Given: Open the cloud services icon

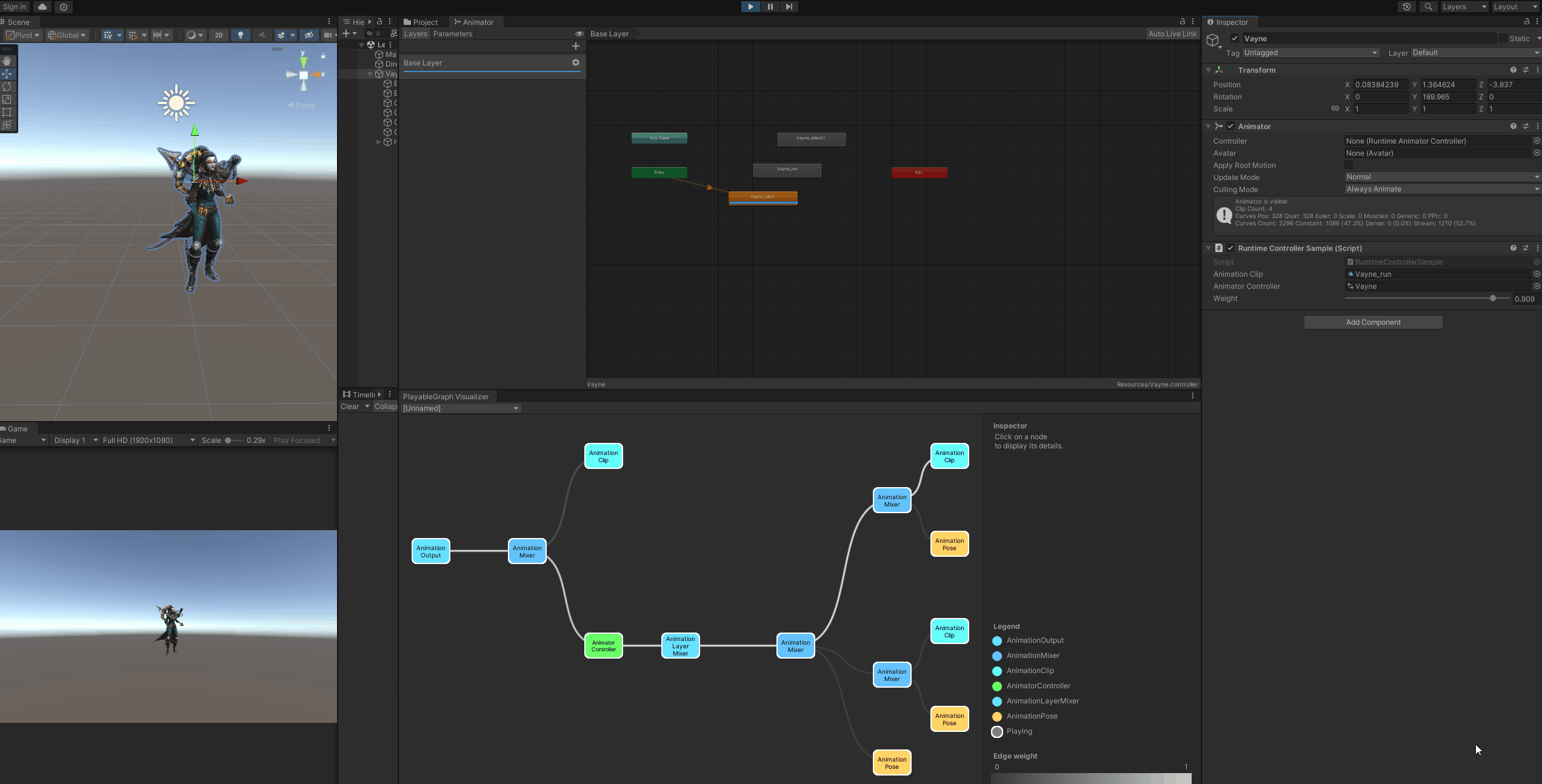Looking at the screenshot, I should click(42, 7).
